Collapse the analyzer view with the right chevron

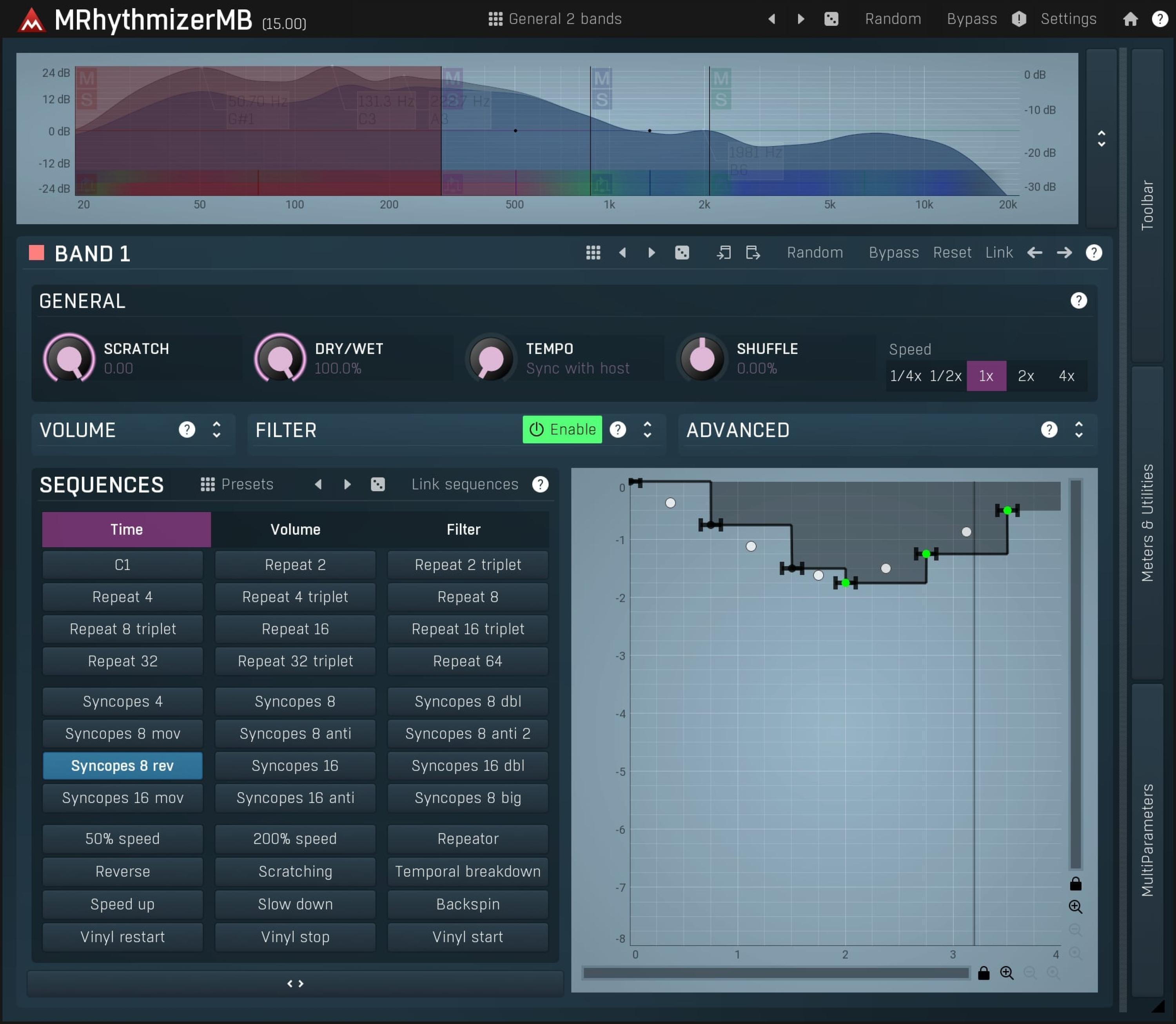pos(1101,137)
